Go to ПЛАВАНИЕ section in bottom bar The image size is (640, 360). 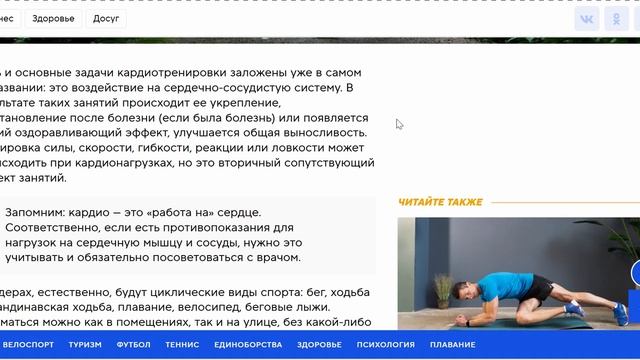(452, 345)
